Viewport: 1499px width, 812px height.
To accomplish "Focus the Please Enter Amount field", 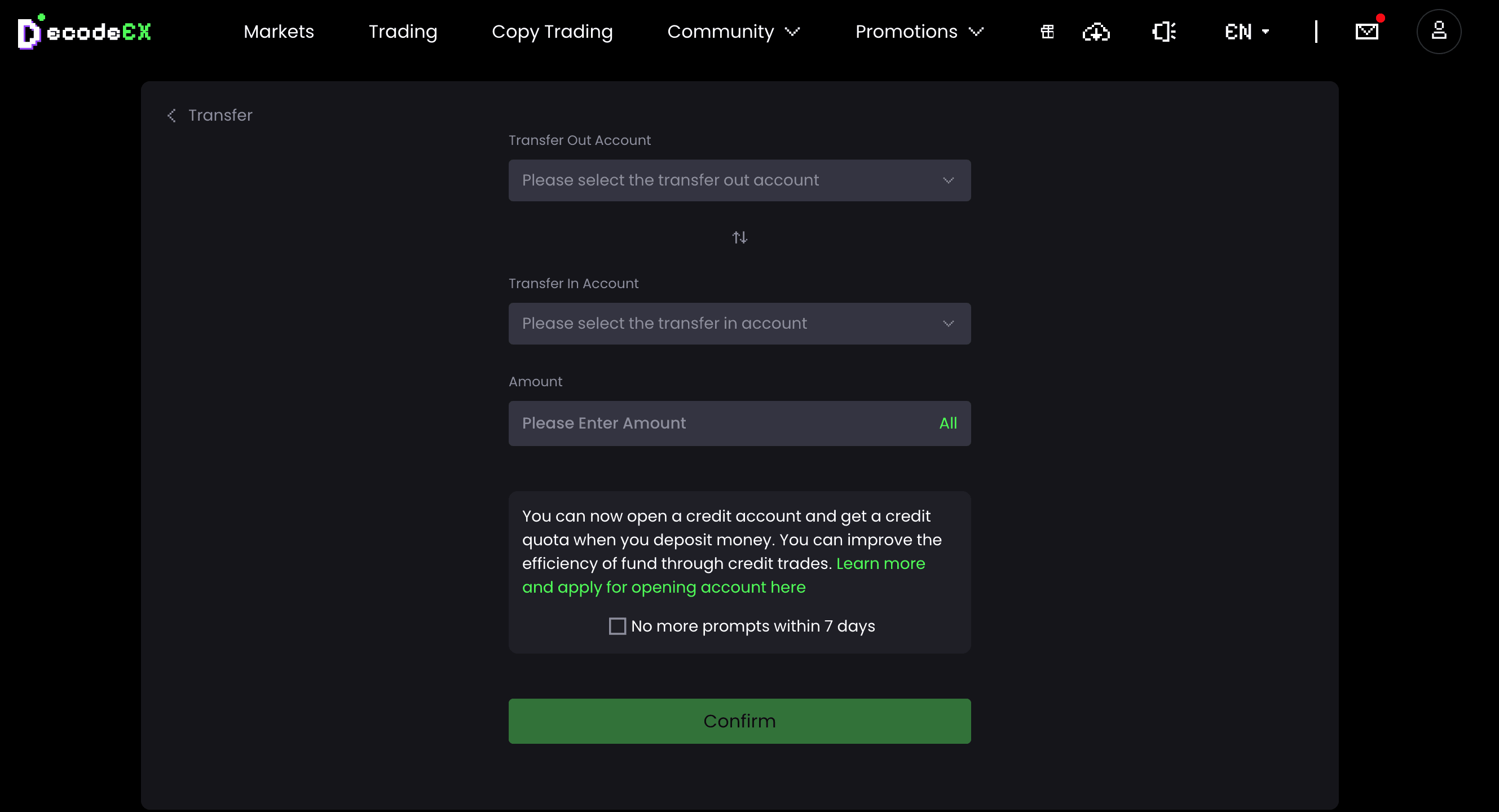I will 721,423.
